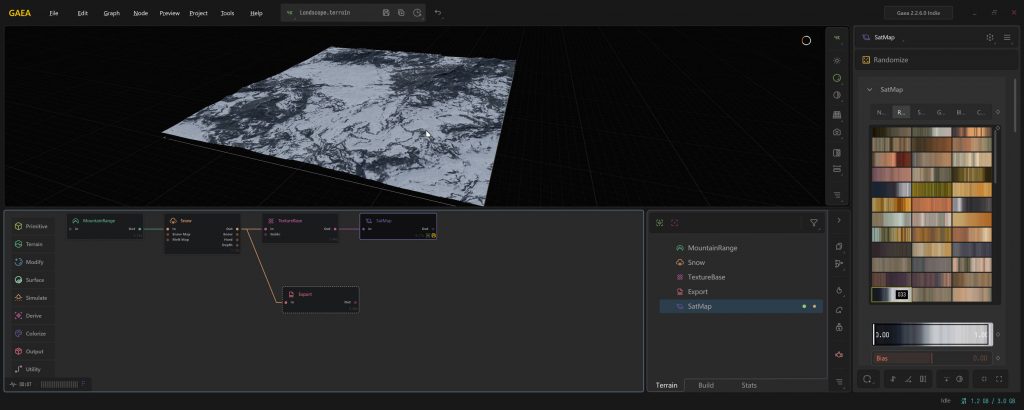Click the filter funnel icon in node list
Viewport: 1024px width, 410px height.
click(814, 223)
